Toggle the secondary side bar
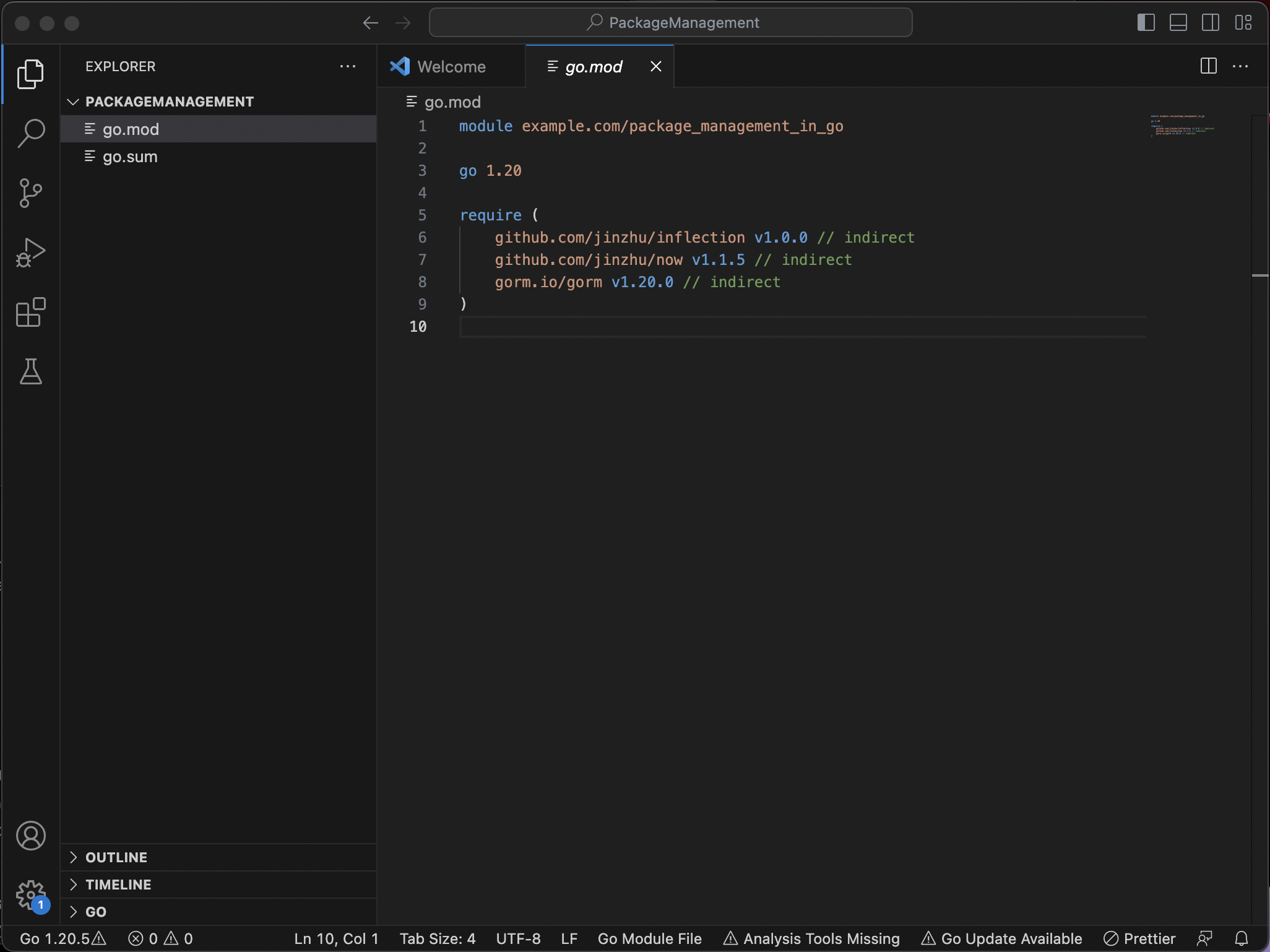Viewport: 1270px width, 952px height. [1210, 23]
